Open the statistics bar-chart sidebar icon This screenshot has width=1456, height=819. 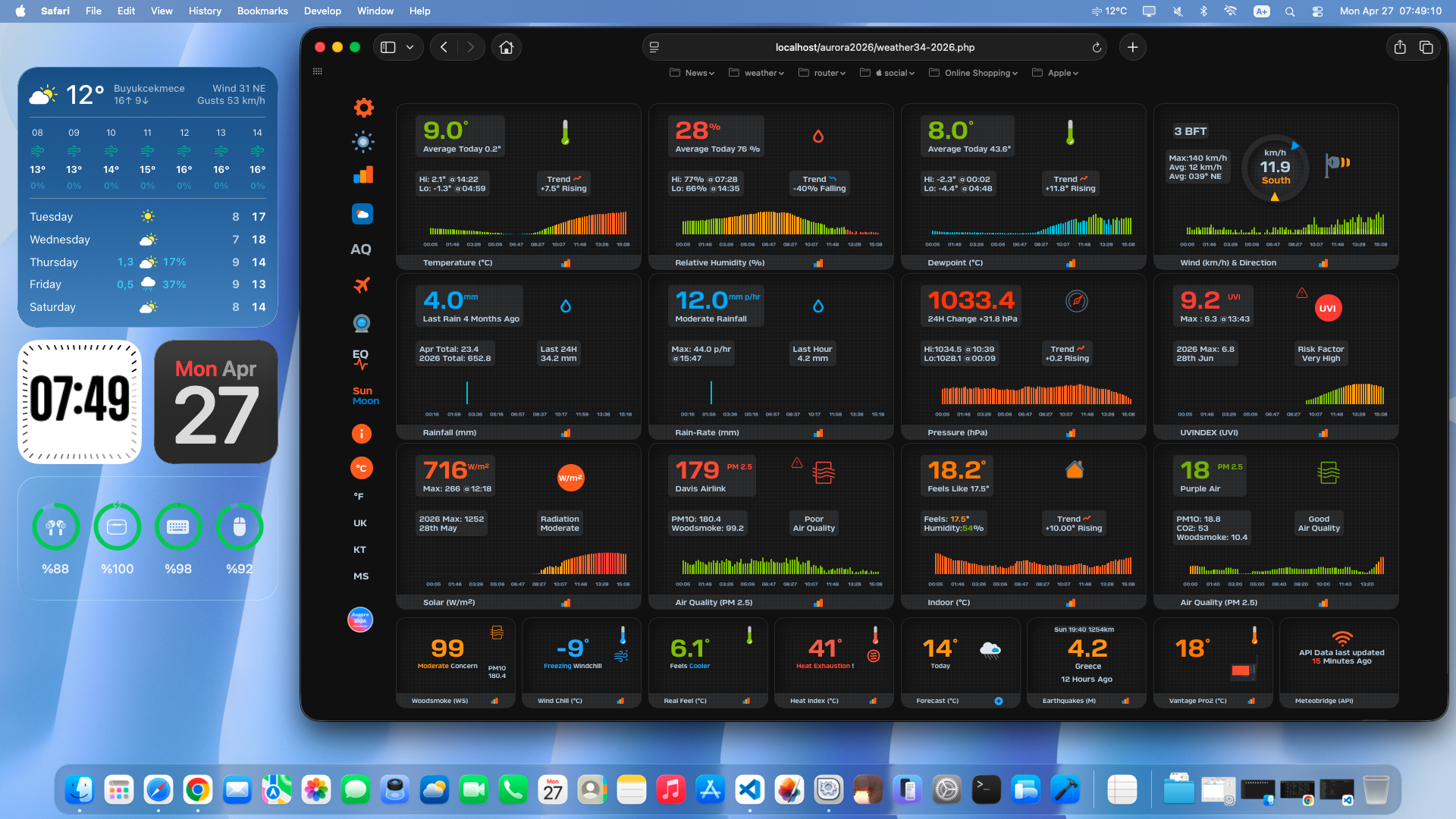[x=363, y=175]
